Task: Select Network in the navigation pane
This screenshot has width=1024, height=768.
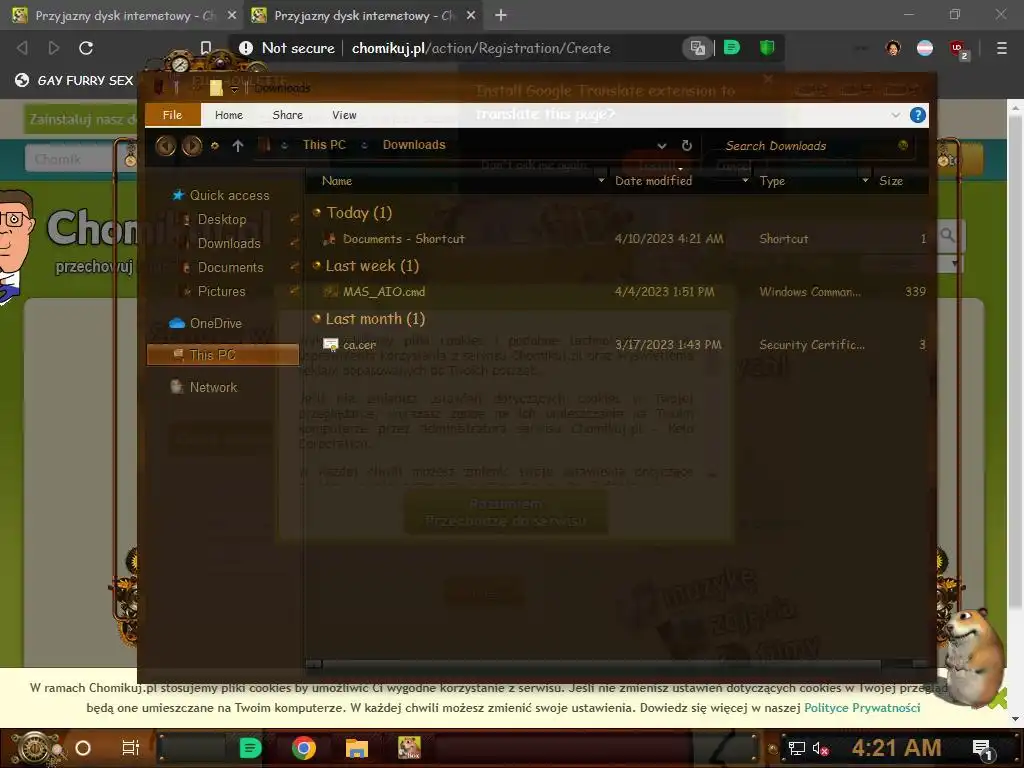Action: pos(204,387)
